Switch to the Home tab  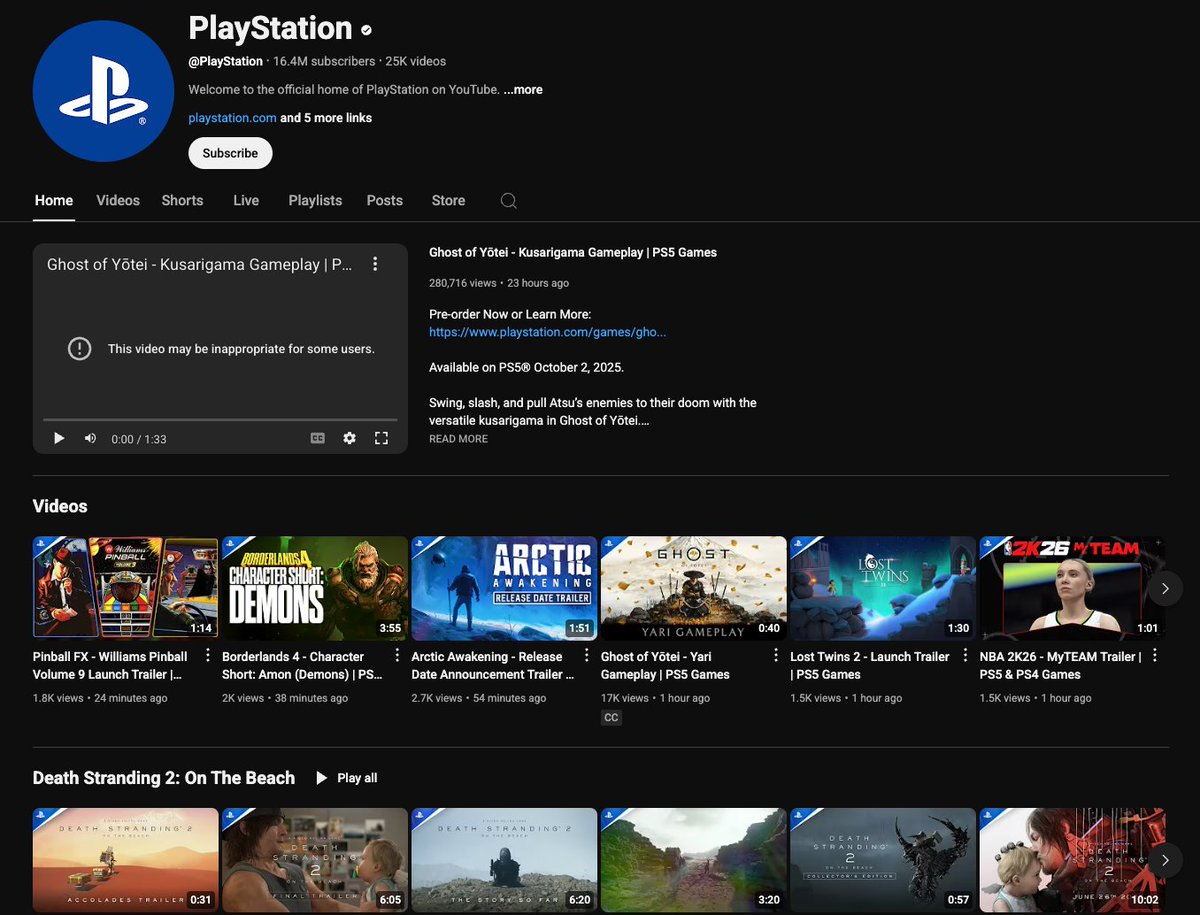(54, 200)
